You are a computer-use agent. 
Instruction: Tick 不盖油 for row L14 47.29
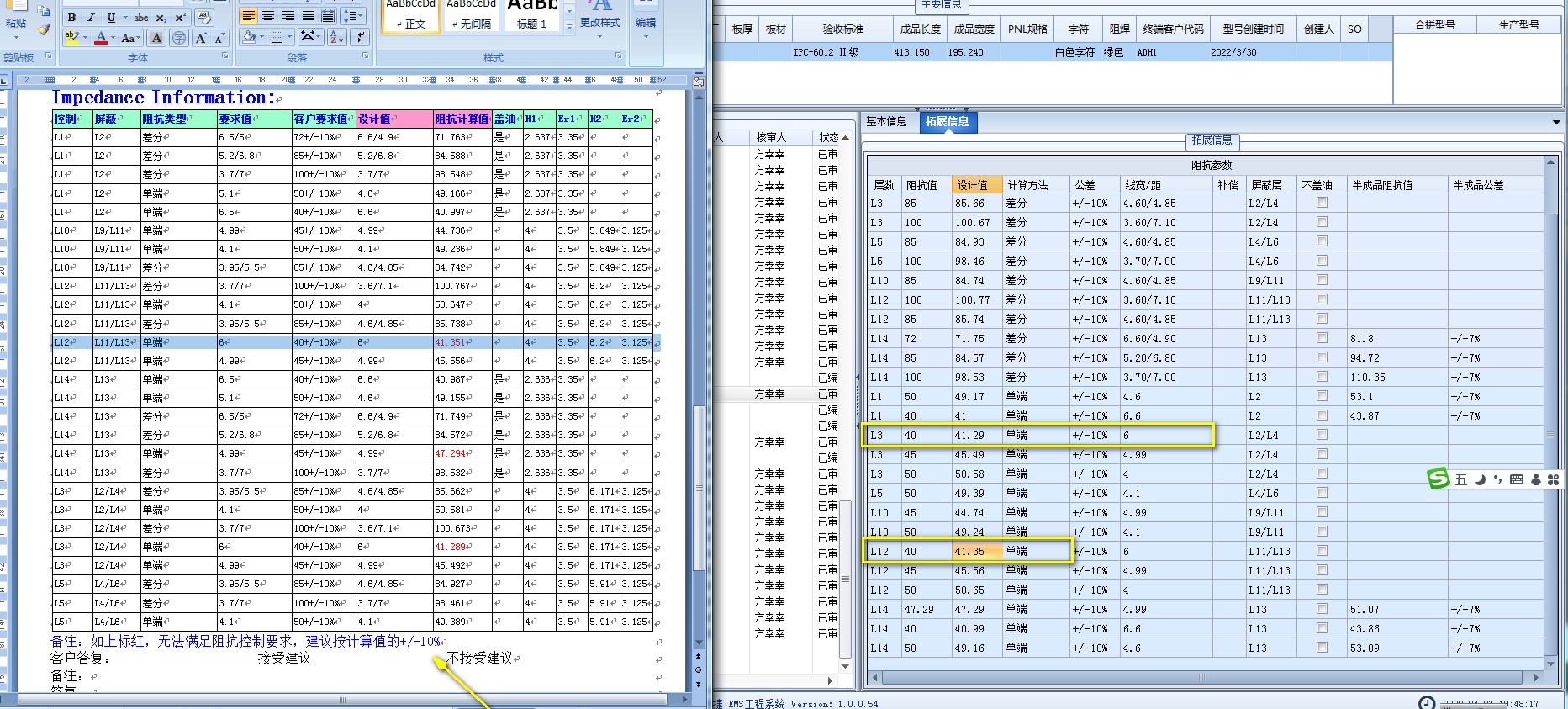click(x=1322, y=609)
